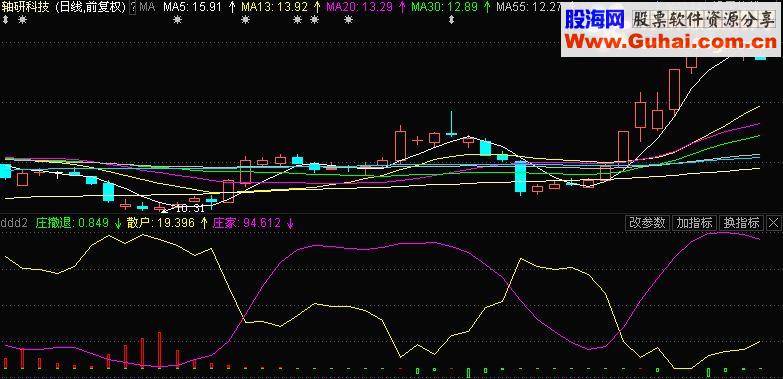Click the 换指标 switch indicator button

(x=742, y=223)
